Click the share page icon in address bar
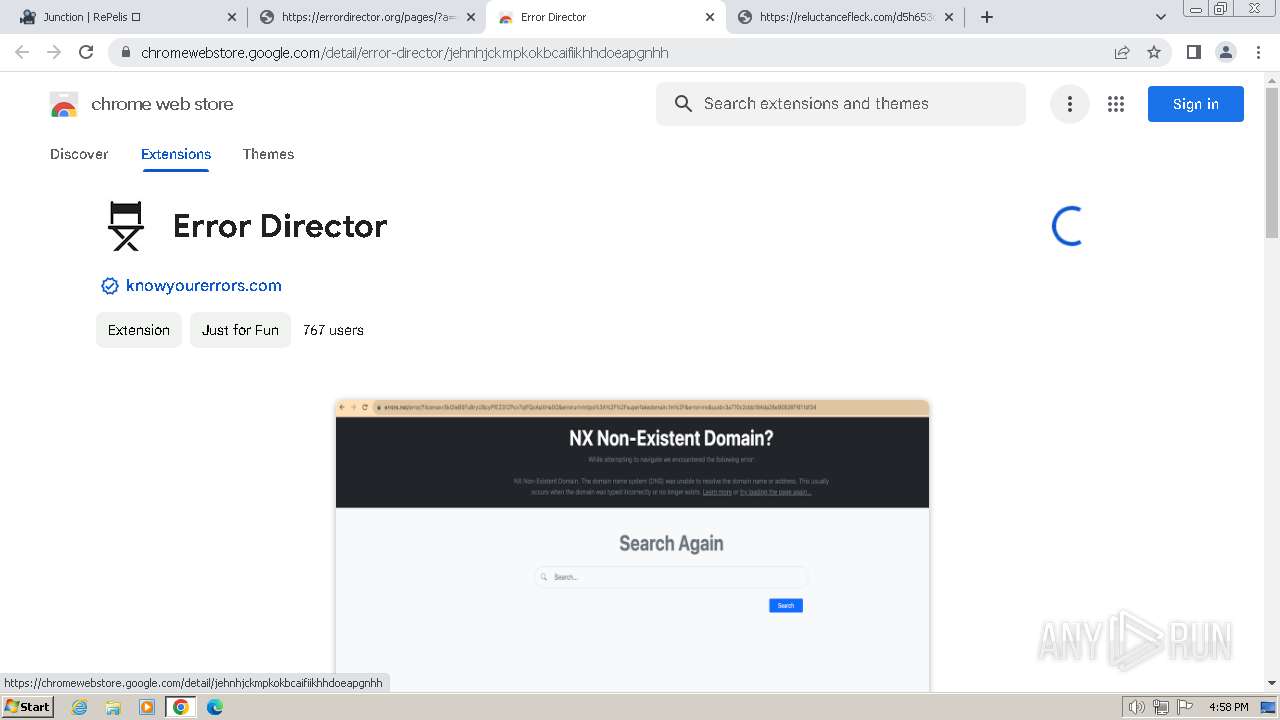Screen dimensions: 1280x720 1122,53
